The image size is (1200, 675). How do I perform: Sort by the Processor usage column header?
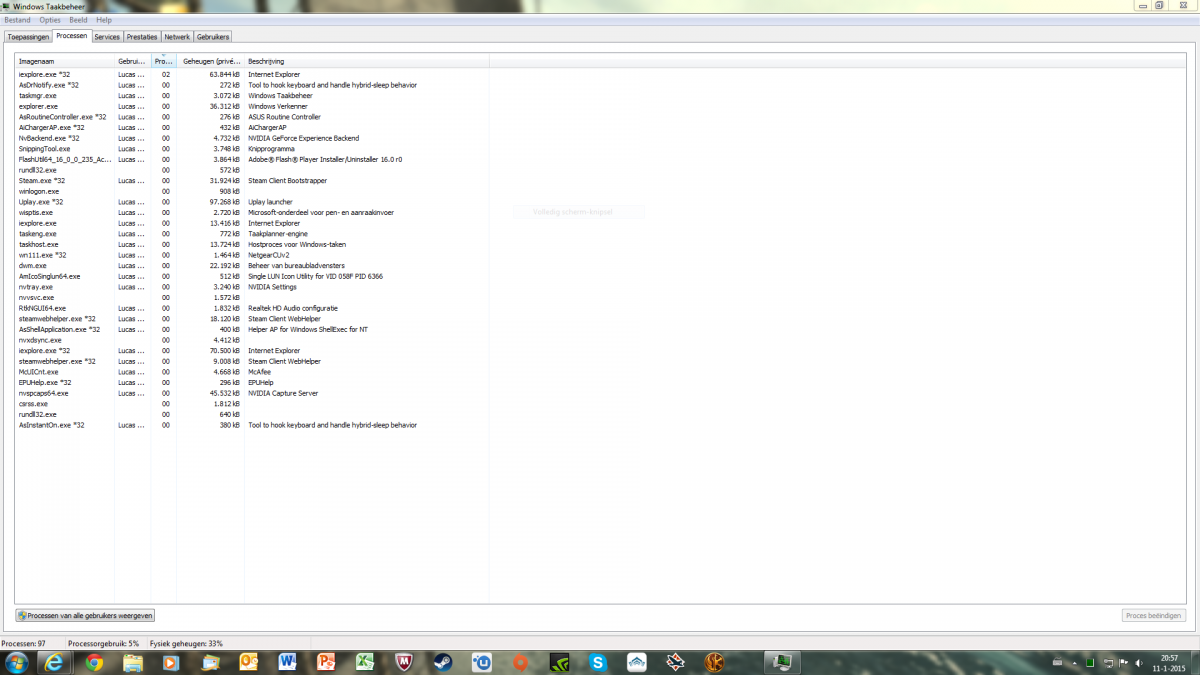(164, 61)
